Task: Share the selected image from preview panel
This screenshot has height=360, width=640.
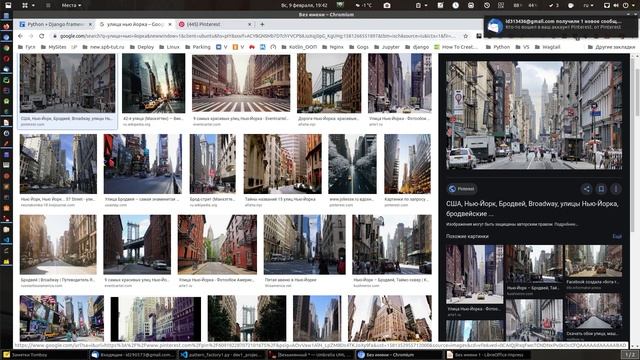Action: click(x=586, y=189)
